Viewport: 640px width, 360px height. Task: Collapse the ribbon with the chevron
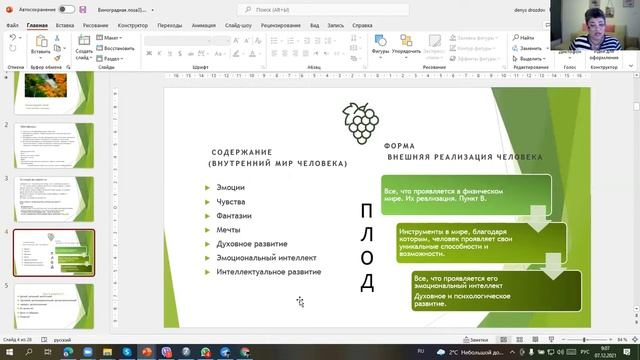point(631,66)
